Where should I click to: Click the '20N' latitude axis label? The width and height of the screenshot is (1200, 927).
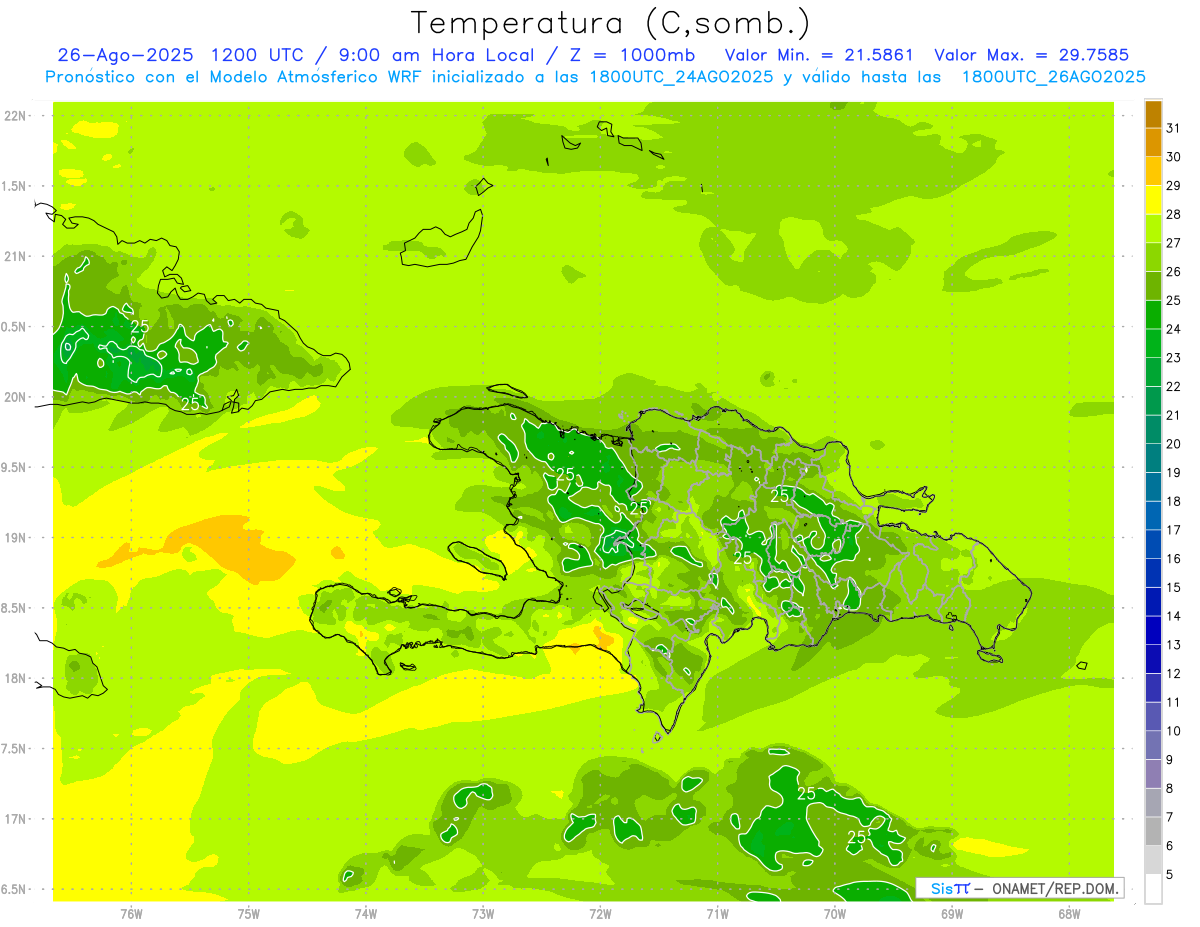(x=14, y=397)
